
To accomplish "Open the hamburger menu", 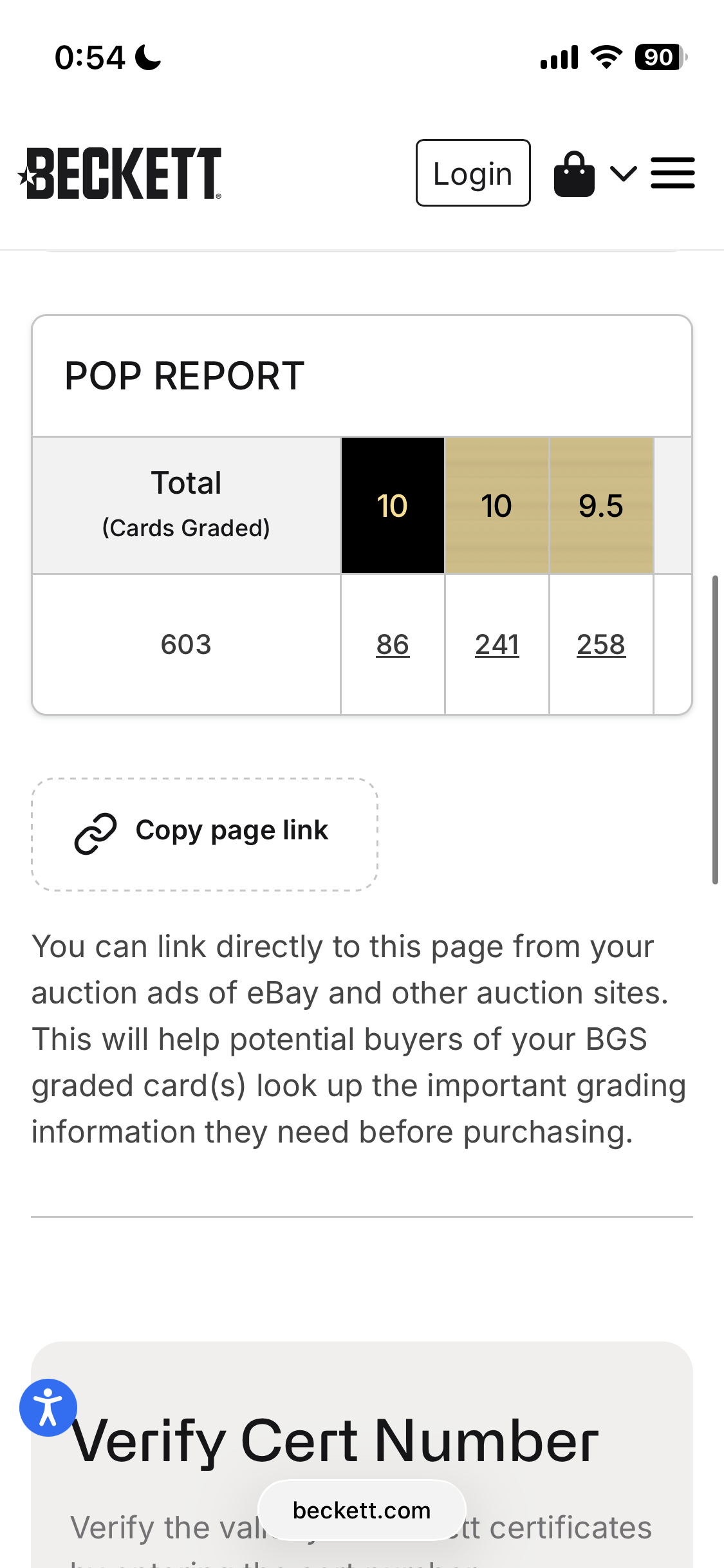I will [673, 173].
